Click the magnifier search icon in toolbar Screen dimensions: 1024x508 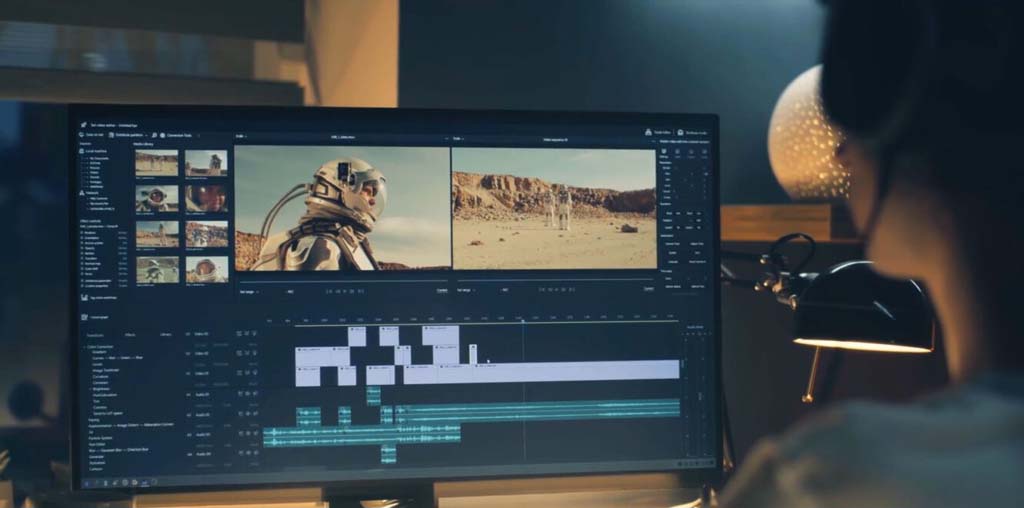tap(154, 135)
